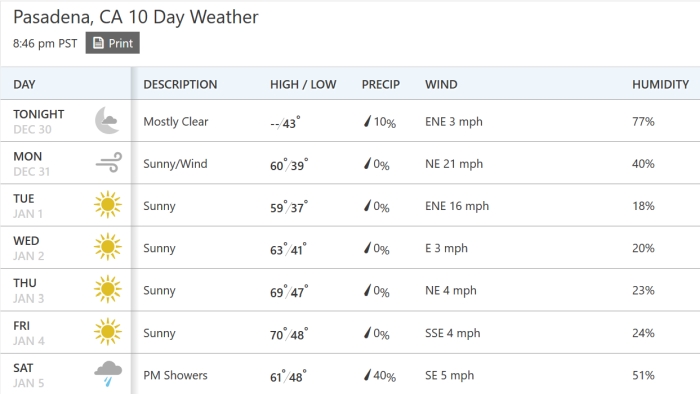Screen dimensions: 700x394
Task: Click the raindrop icon beside 40% precip
Action: click(367, 375)
